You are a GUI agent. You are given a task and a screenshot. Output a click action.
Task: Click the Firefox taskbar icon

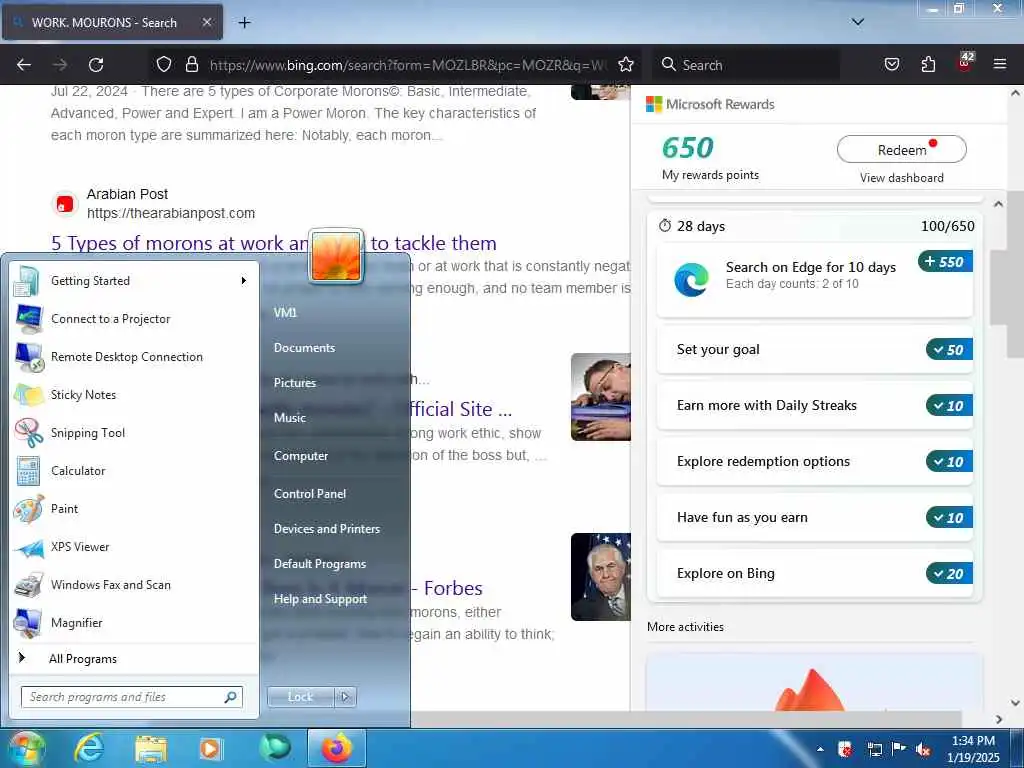(336, 748)
